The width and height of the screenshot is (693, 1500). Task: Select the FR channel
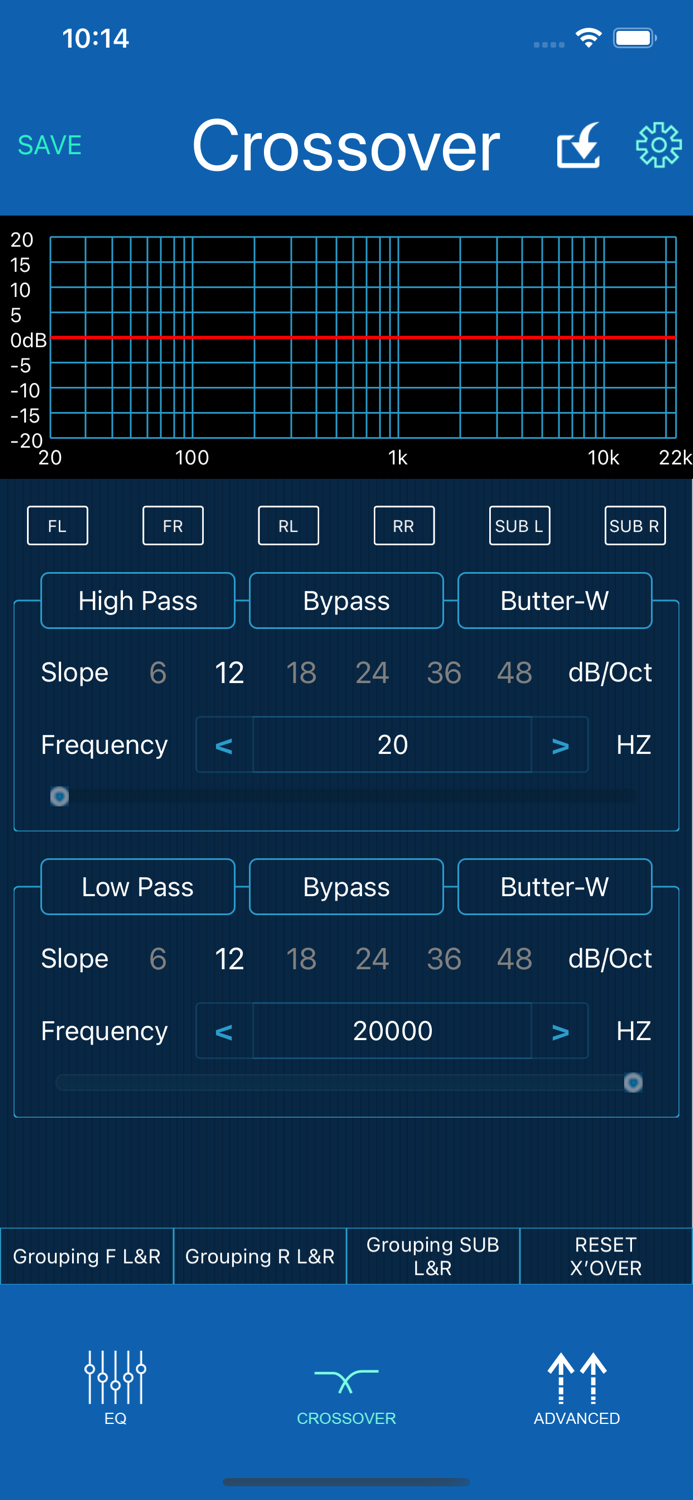[173, 526]
